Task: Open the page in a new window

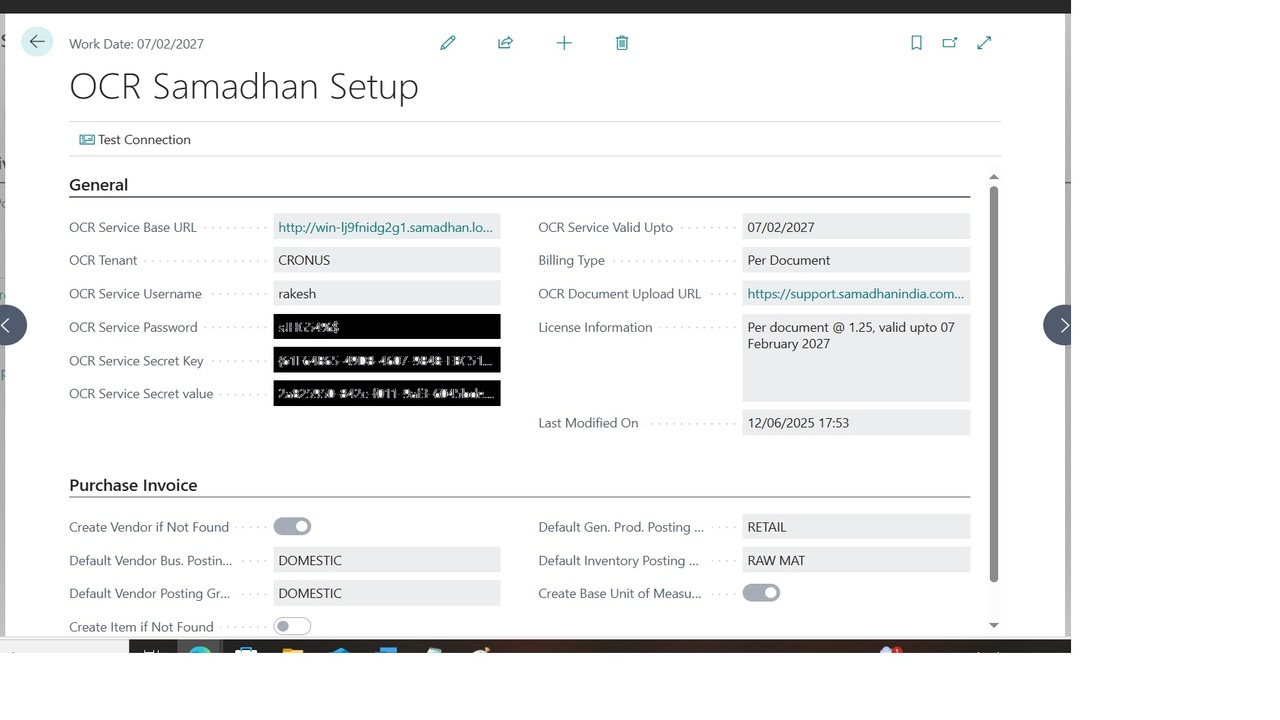Action: tap(950, 43)
